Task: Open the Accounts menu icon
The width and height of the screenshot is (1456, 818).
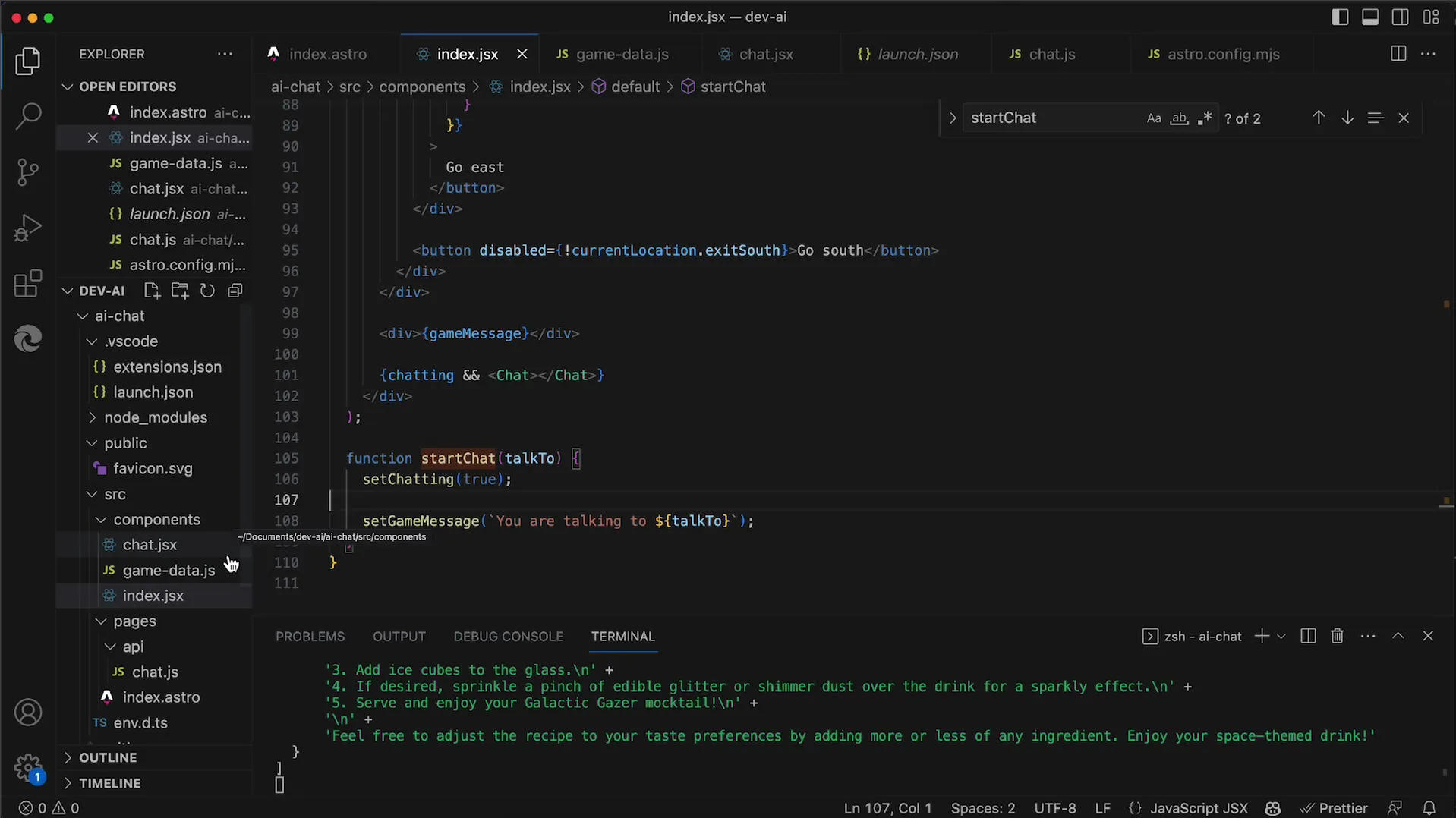Action: [28, 713]
